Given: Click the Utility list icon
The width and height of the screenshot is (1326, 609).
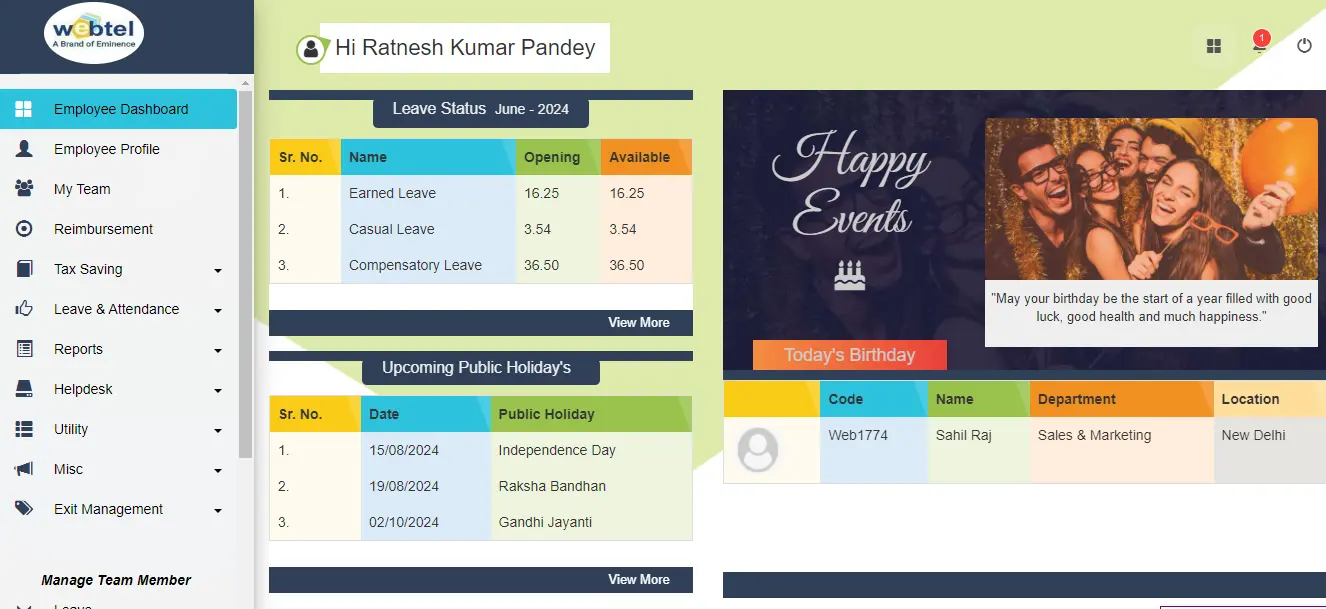Looking at the screenshot, I should [x=24, y=429].
